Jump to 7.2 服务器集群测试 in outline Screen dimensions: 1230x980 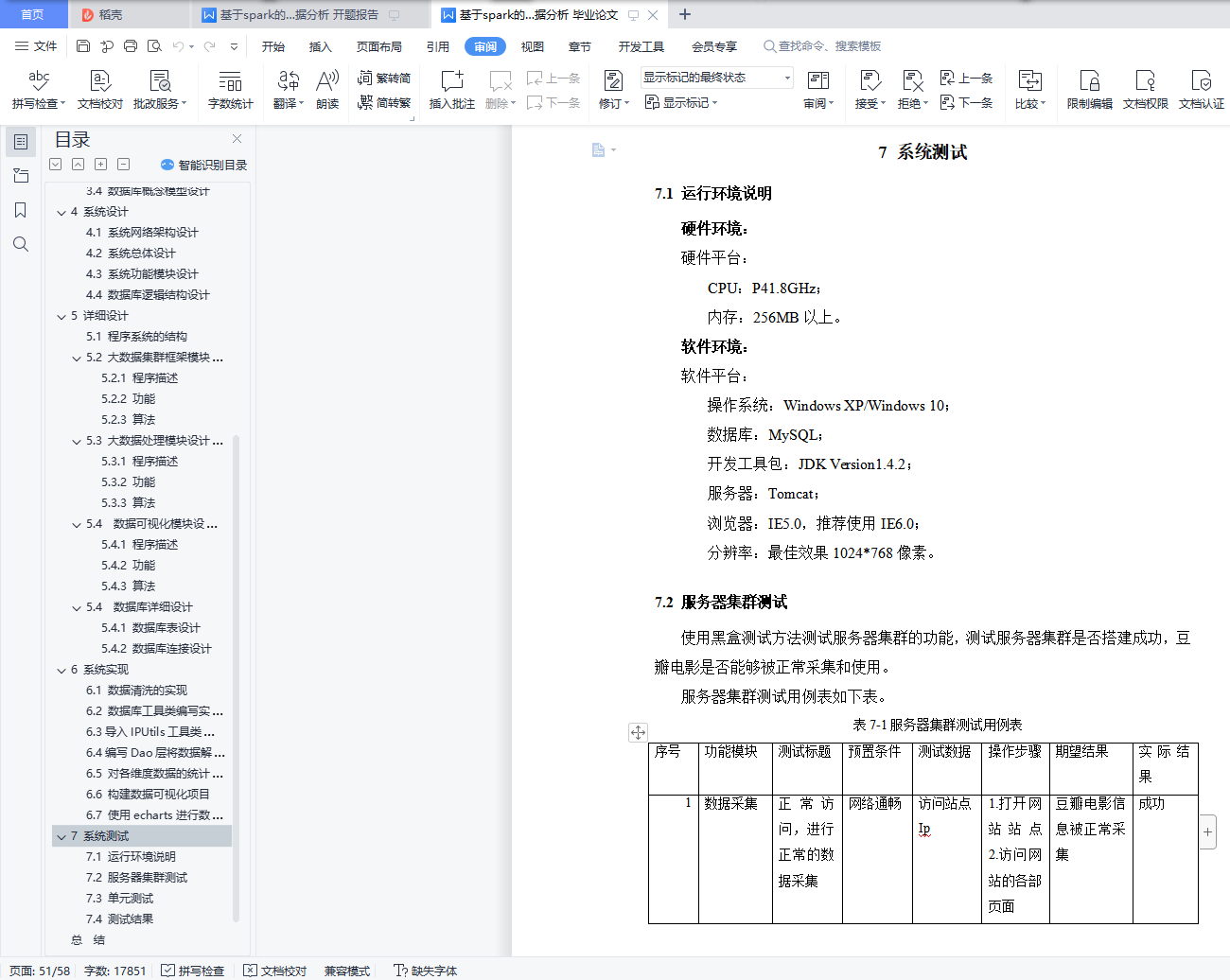click(136, 878)
